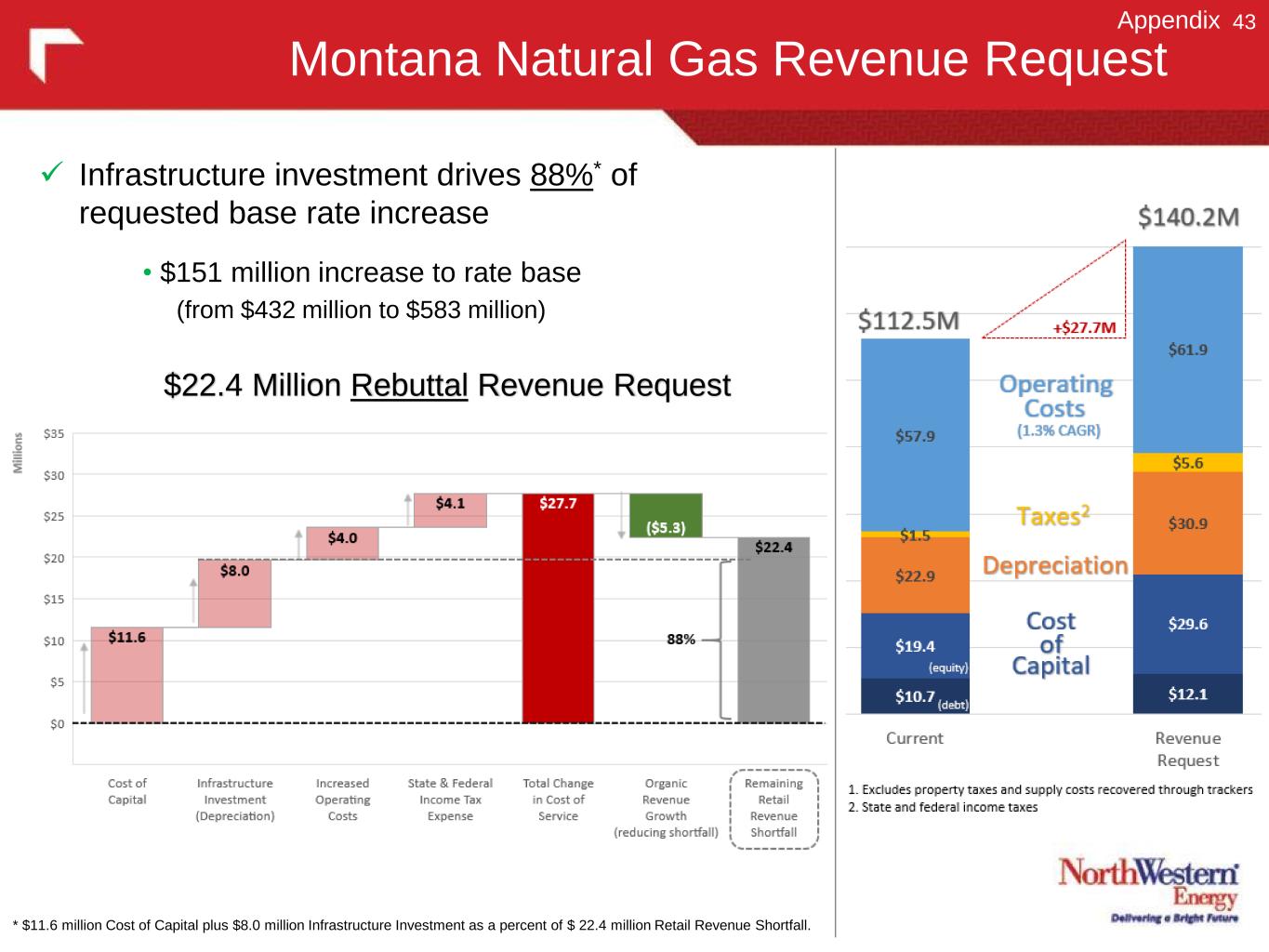The image size is (1269, 952).
Task: Click the Appendix label in the header
Action: [x=1168, y=20]
